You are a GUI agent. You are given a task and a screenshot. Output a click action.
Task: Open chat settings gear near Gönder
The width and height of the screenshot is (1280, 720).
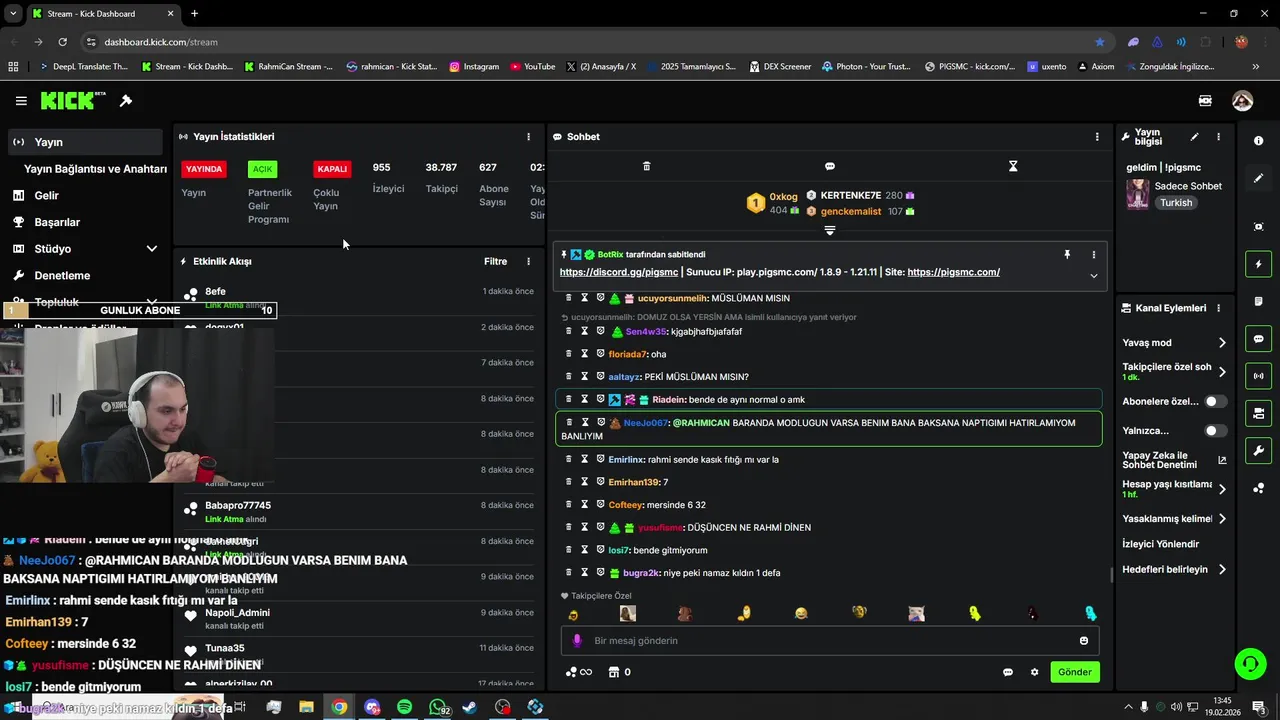pyautogui.click(x=1035, y=672)
